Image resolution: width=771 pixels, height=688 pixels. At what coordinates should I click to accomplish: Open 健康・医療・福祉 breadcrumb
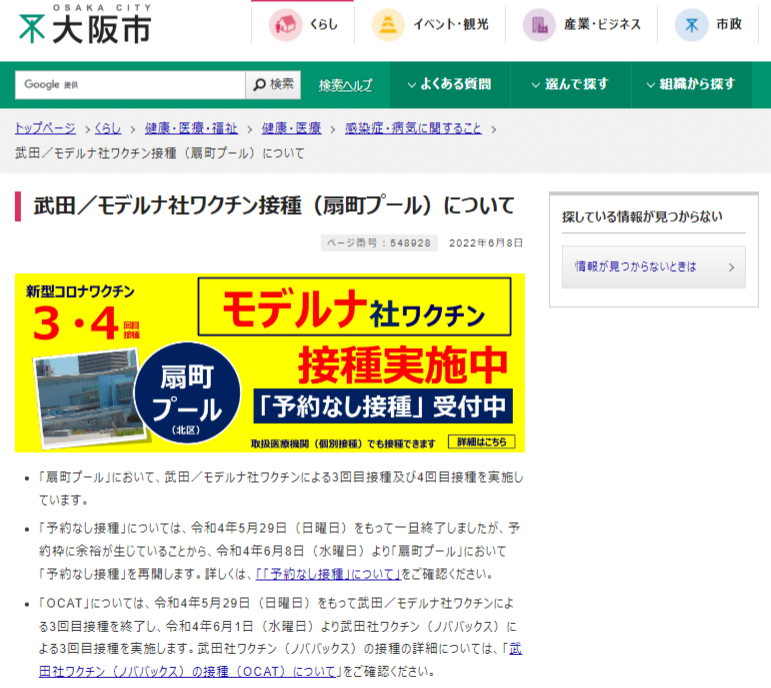191,129
